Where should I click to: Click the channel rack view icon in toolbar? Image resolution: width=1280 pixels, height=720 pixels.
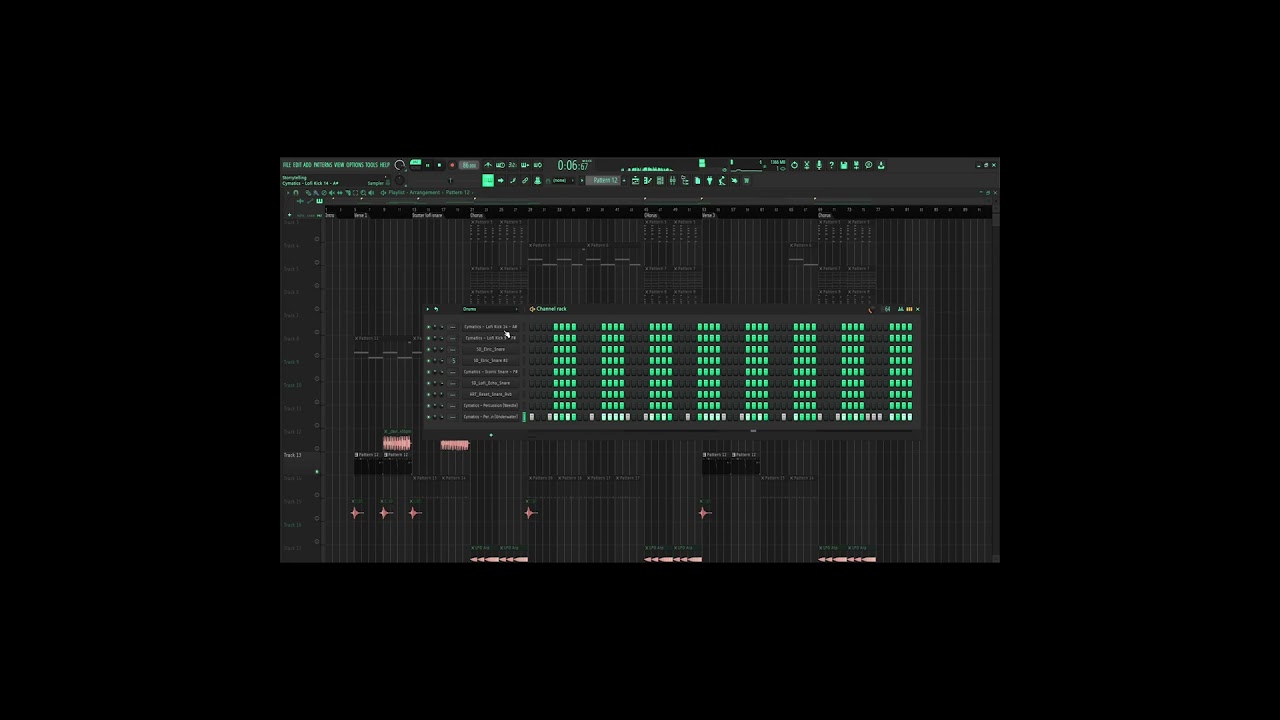click(x=660, y=180)
